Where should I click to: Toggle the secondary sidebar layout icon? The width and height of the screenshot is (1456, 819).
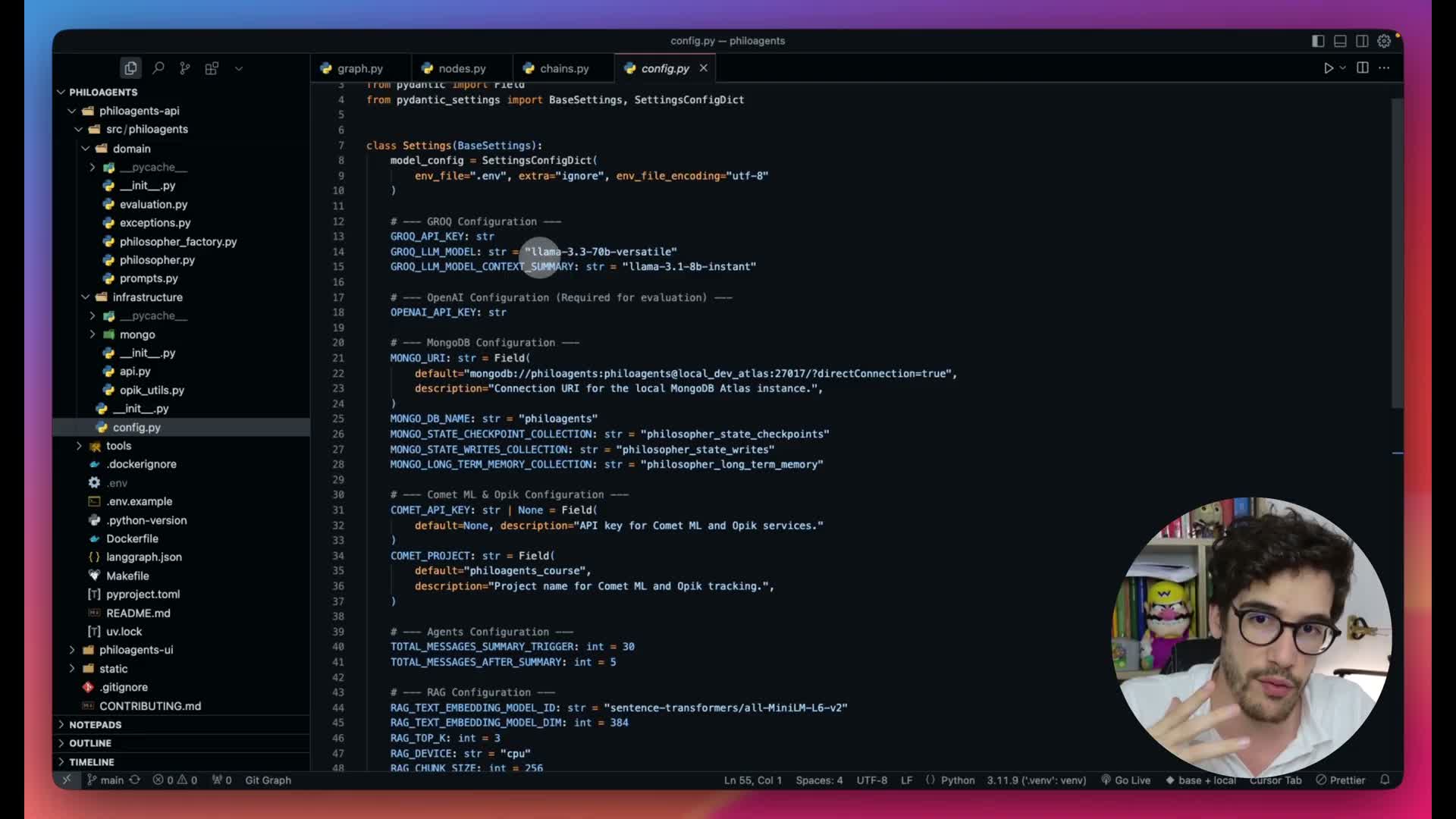point(1362,41)
